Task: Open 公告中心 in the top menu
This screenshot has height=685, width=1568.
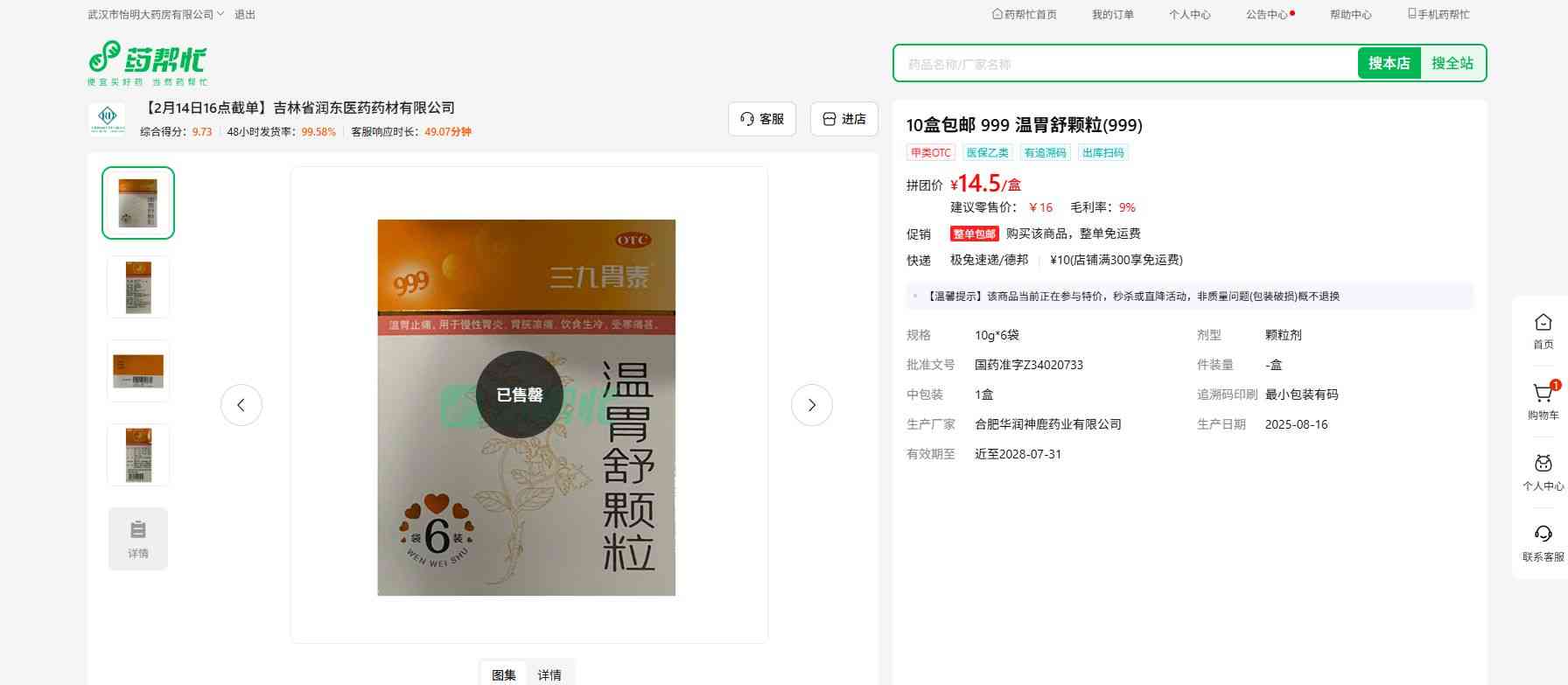Action: coord(1267,15)
